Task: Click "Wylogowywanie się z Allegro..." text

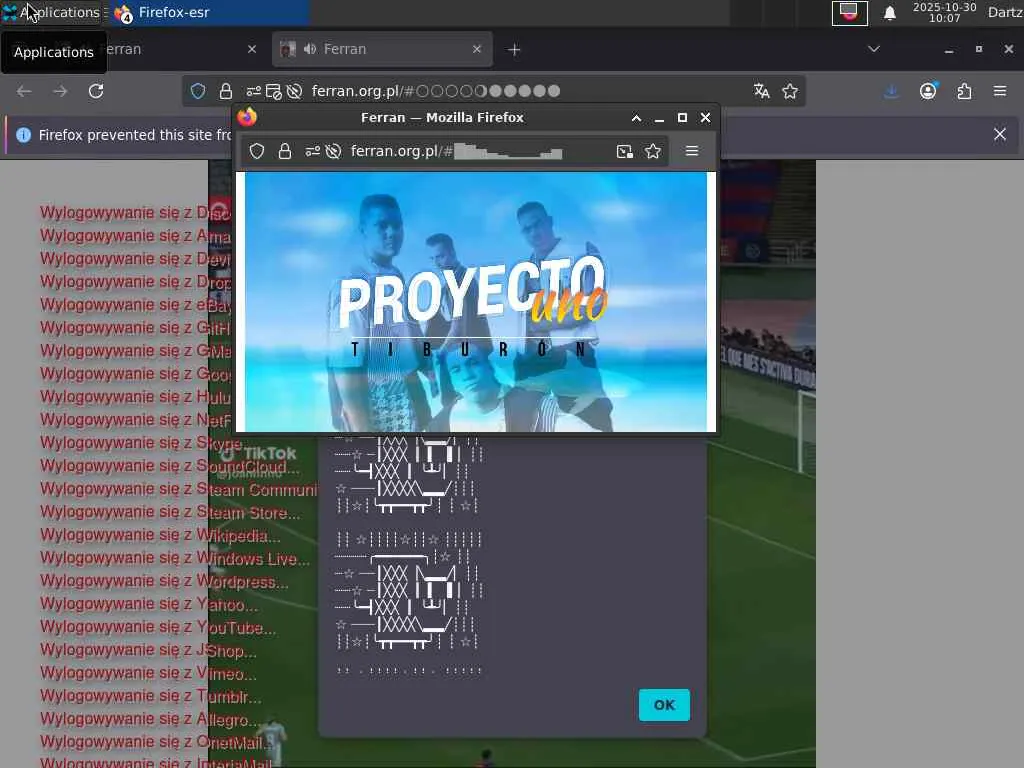Action: click(150, 719)
